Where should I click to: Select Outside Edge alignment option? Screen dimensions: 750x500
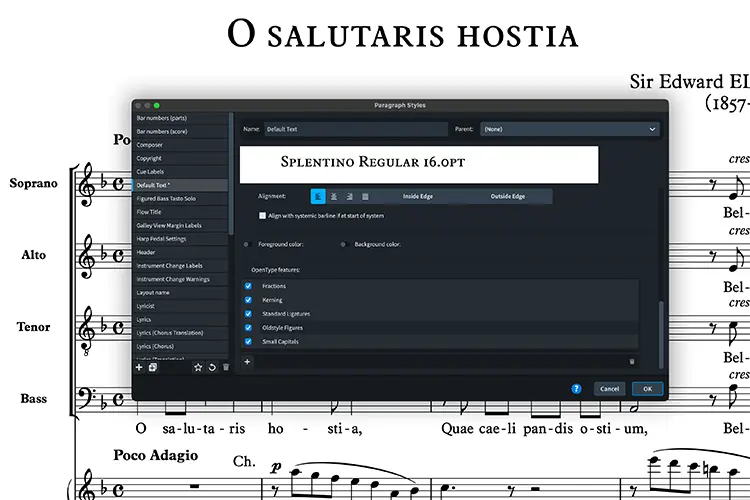(x=507, y=197)
